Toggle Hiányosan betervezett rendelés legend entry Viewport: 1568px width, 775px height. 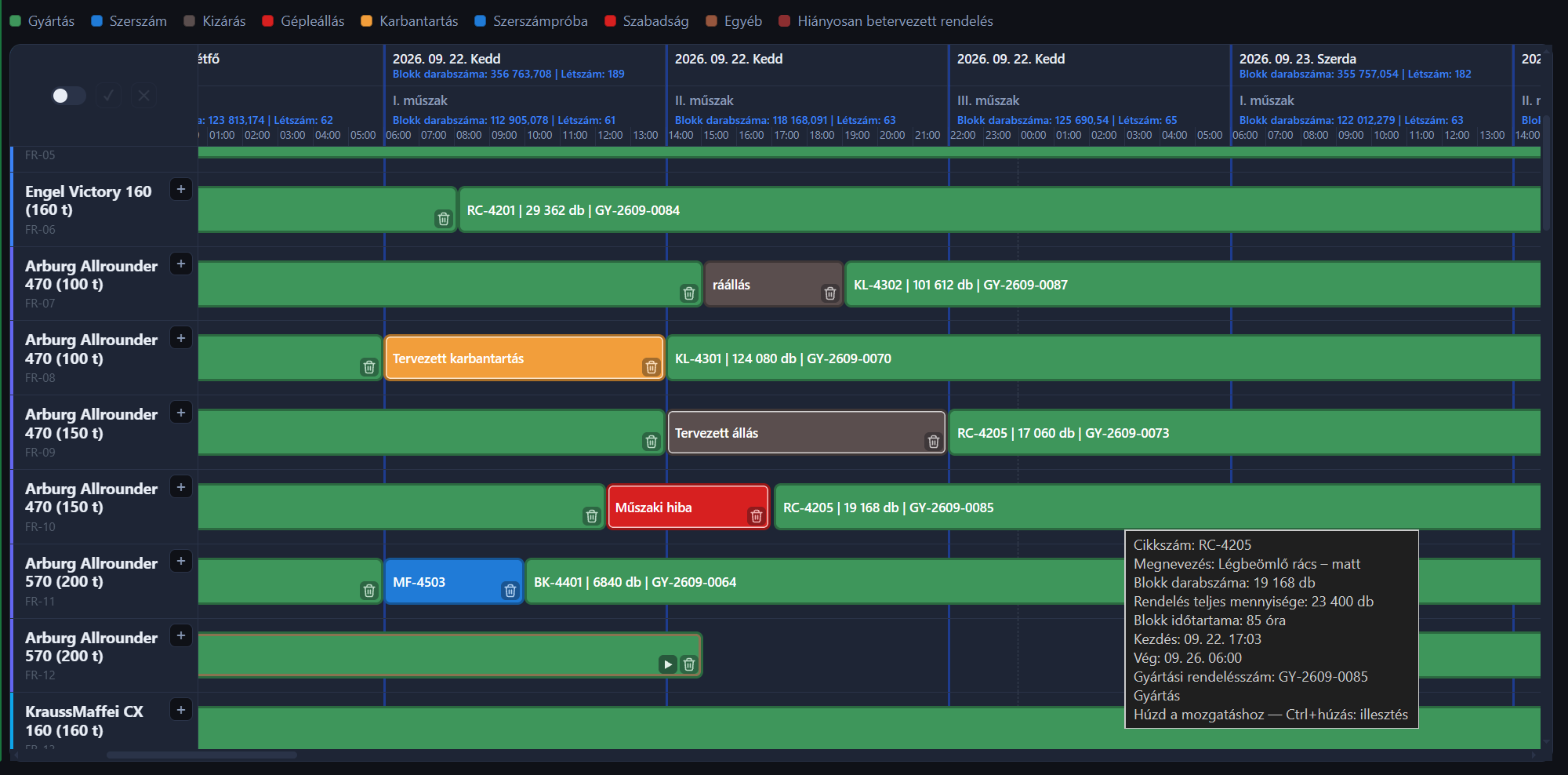coord(886,21)
